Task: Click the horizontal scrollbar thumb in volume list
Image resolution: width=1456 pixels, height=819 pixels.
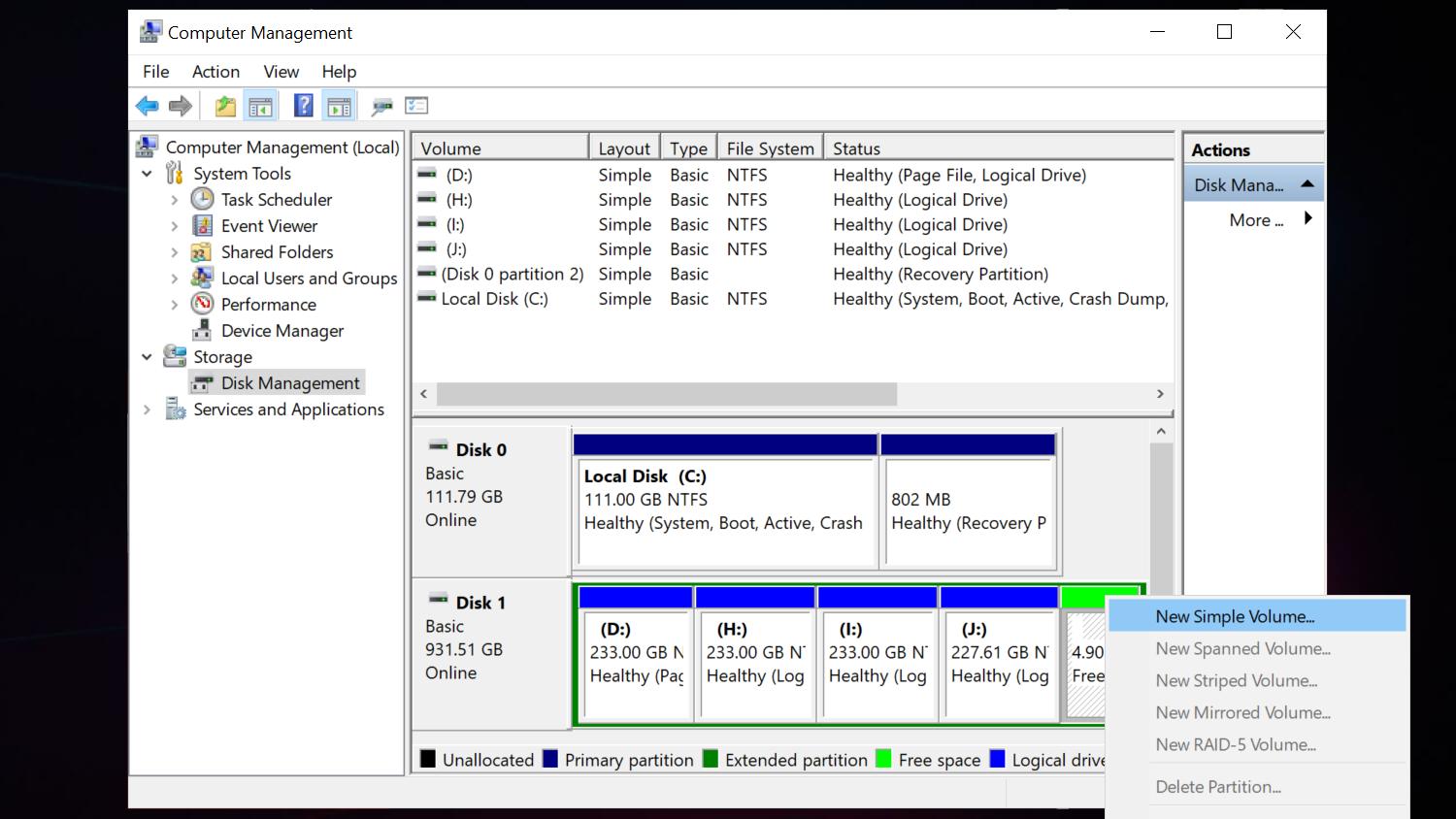Action: [667, 394]
